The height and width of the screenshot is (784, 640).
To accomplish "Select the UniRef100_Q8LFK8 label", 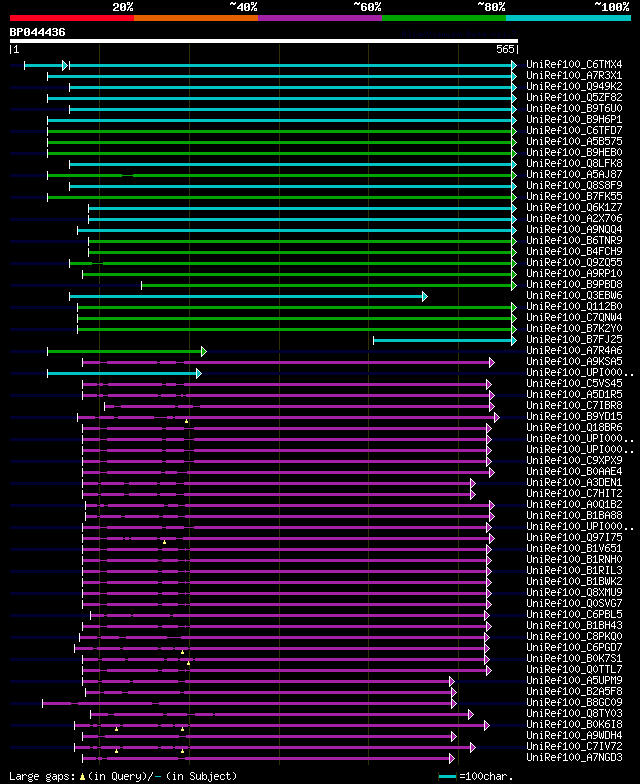I will (574, 164).
